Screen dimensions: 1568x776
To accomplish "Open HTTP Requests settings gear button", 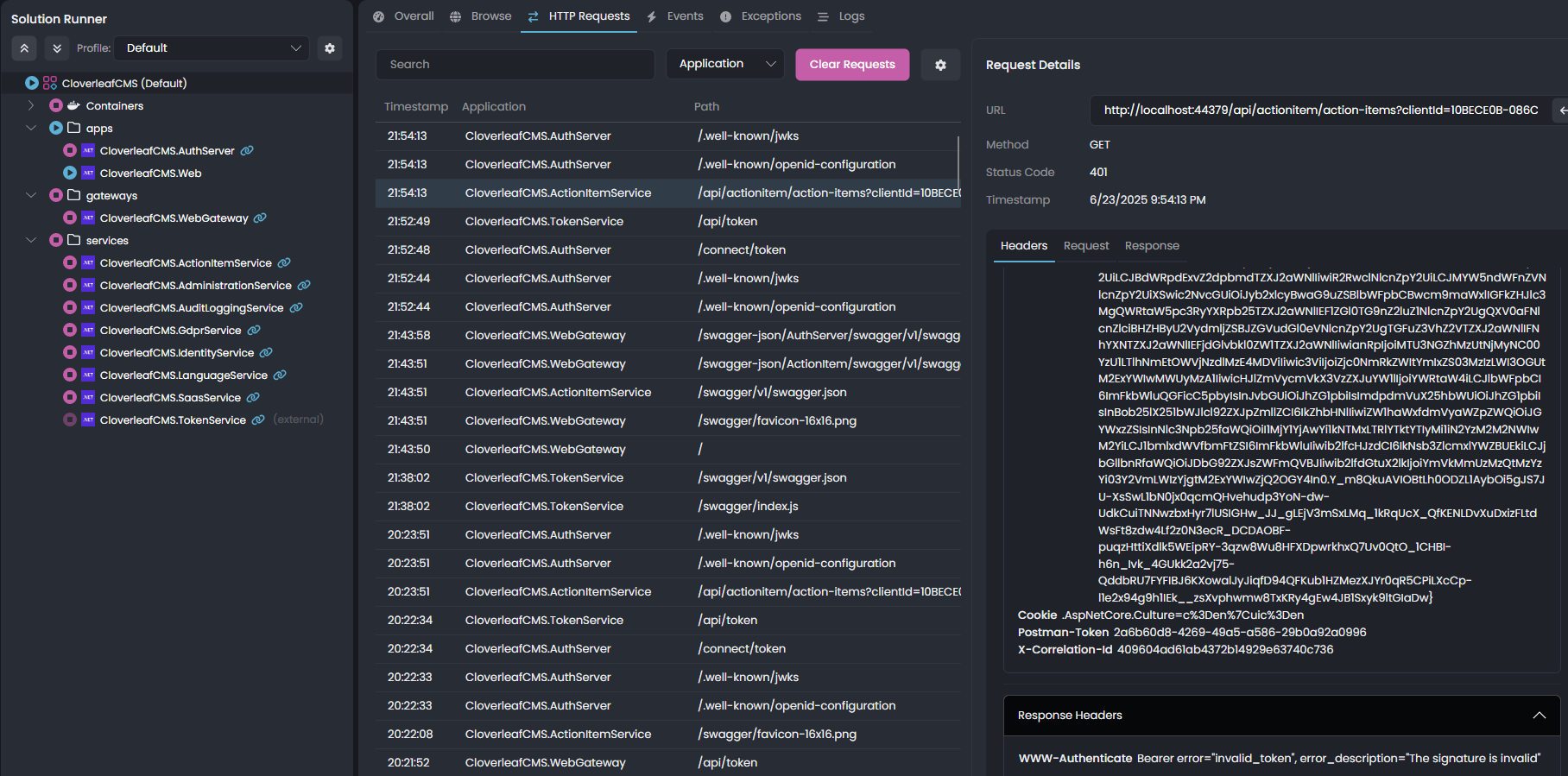I will 940,65.
